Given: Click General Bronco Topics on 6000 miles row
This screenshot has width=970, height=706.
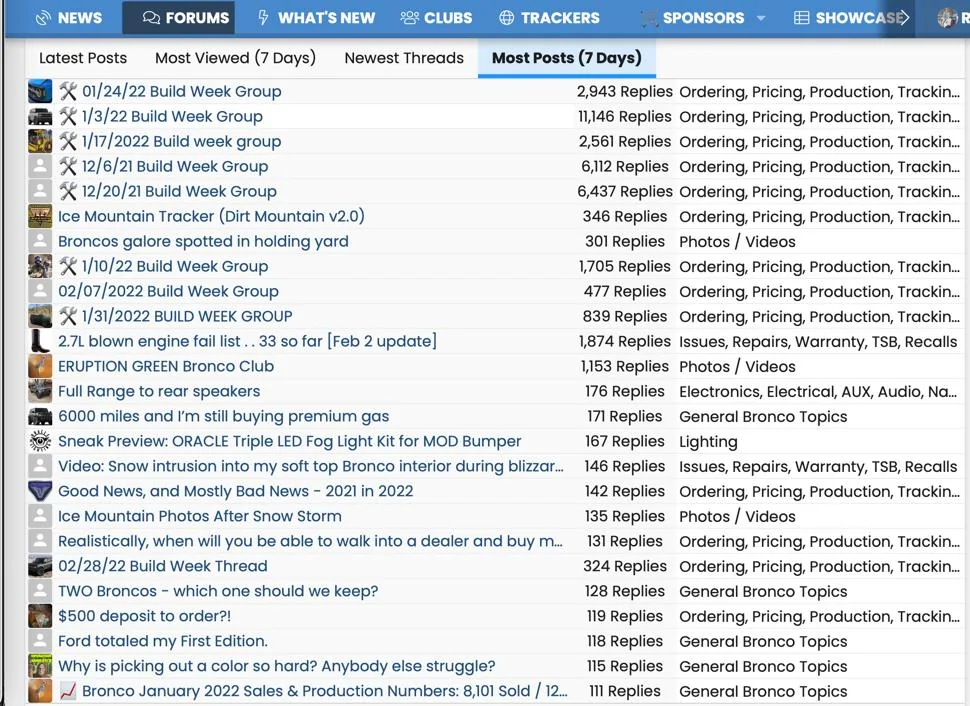Looking at the screenshot, I should click(763, 417).
